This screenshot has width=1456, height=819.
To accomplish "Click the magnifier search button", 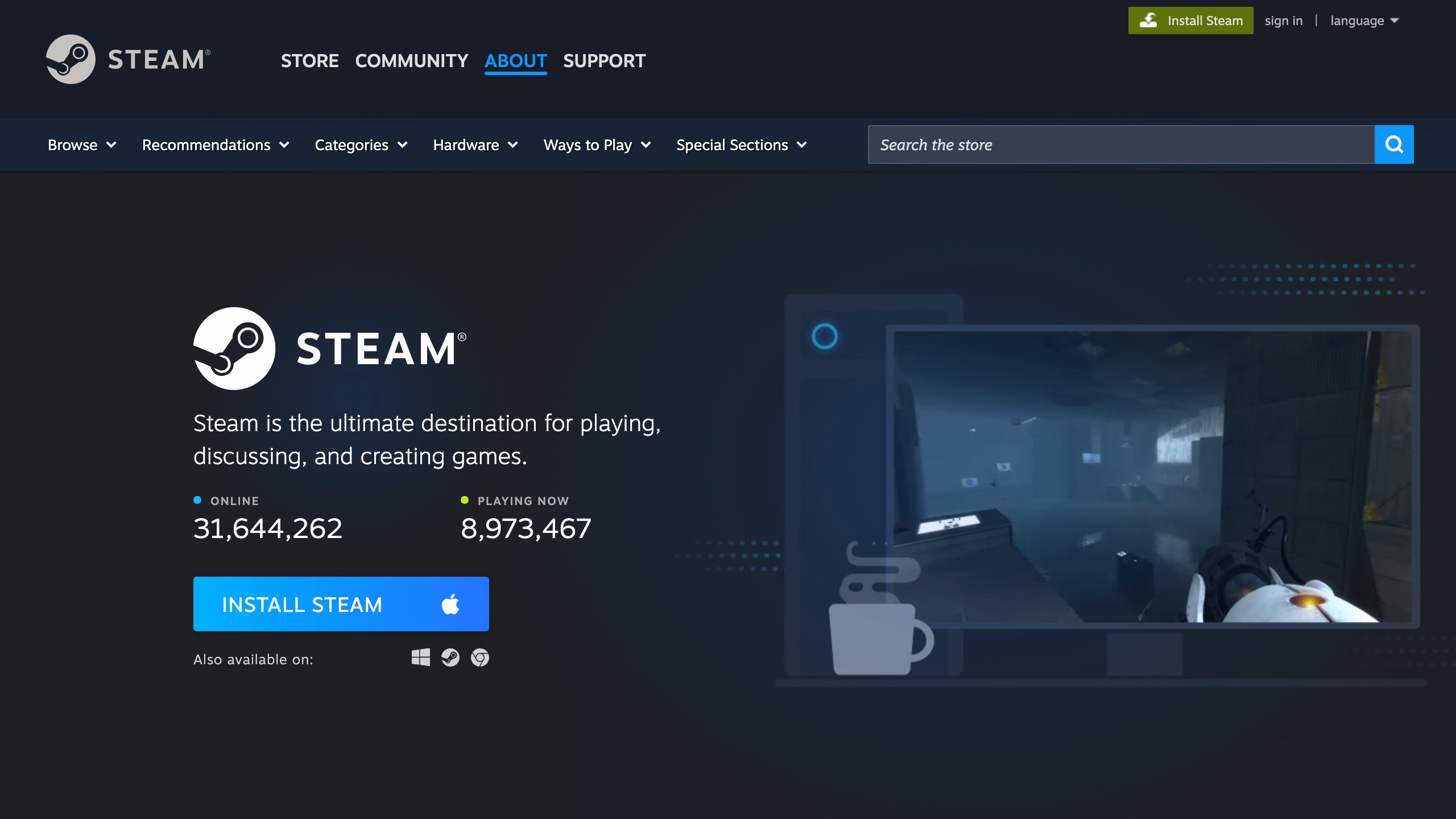I will 1394,144.
